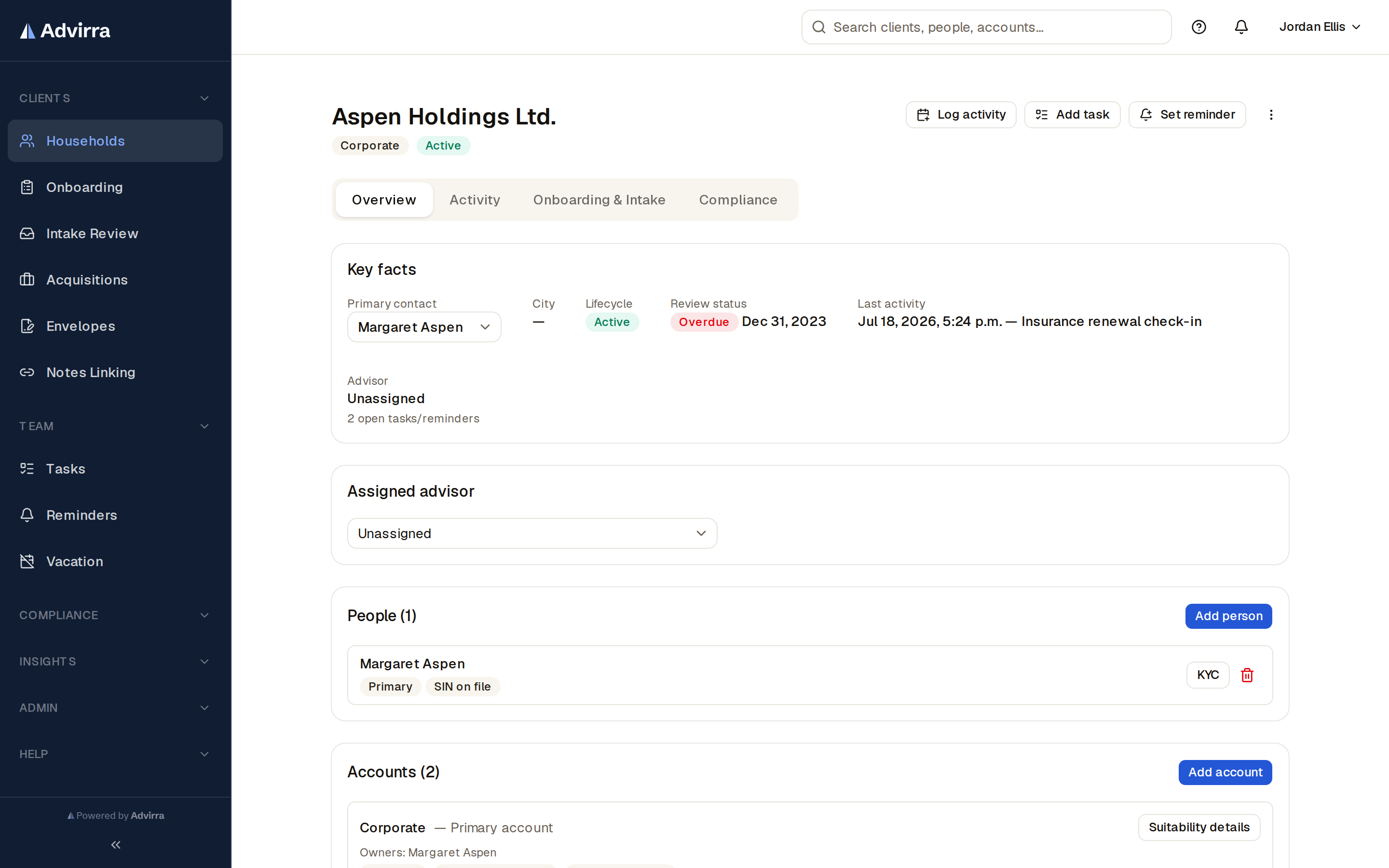The width and height of the screenshot is (1389, 868).
Task: Open KYC for Margaret Aspen
Action: 1208,675
